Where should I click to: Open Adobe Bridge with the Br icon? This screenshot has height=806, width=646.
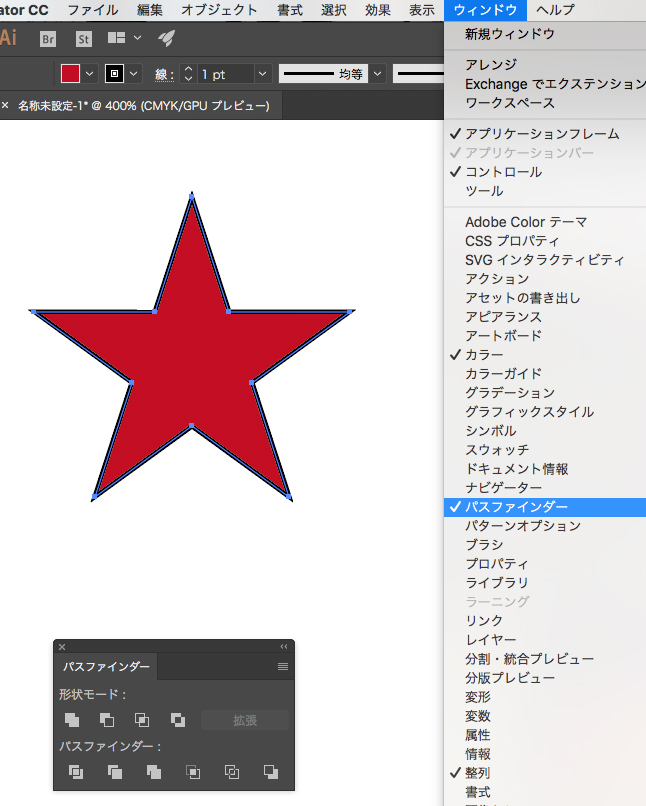click(x=48, y=39)
